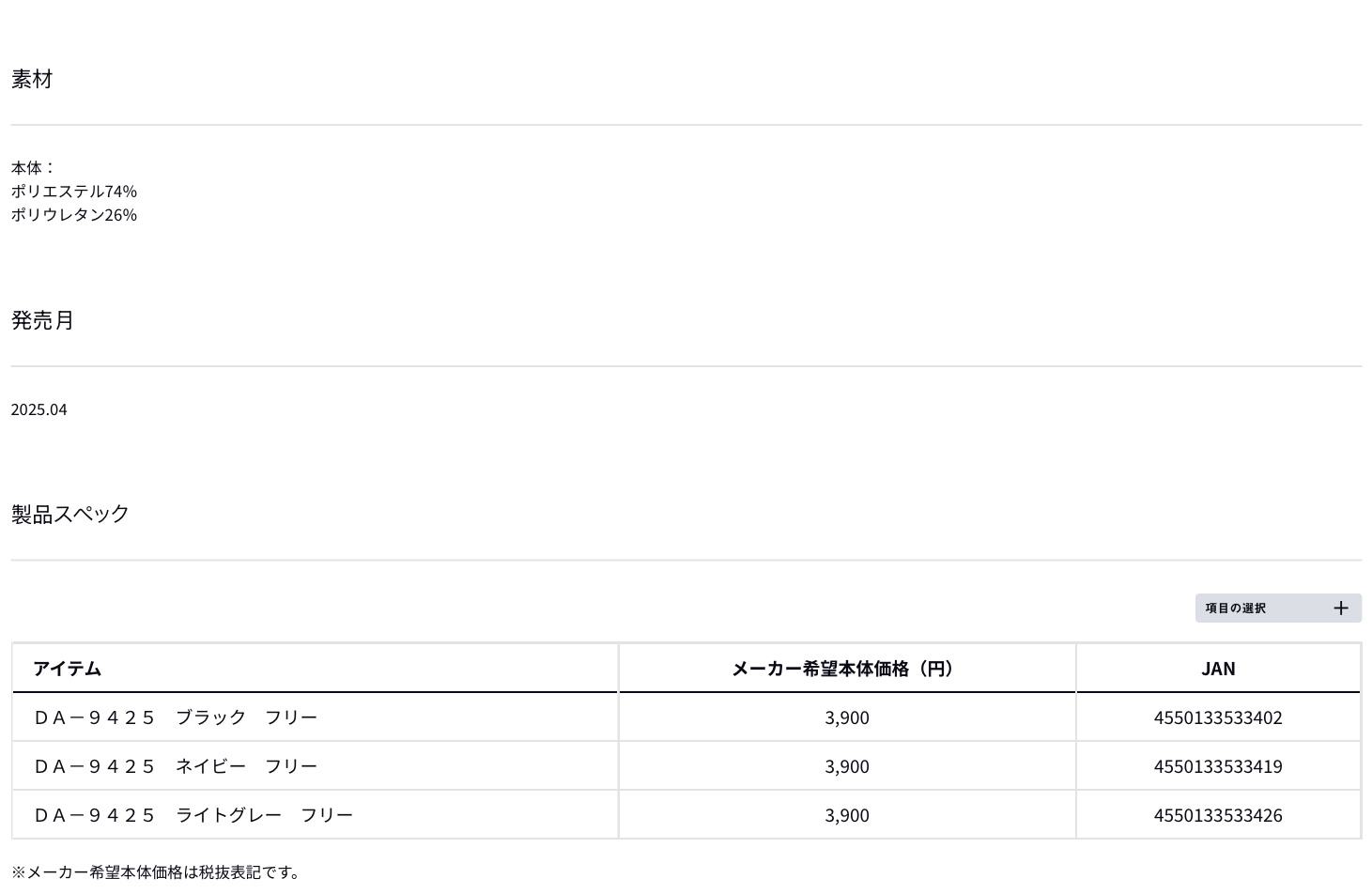Click JAN code 4550133533402

pyautogui.click(x=1218, y=717)
